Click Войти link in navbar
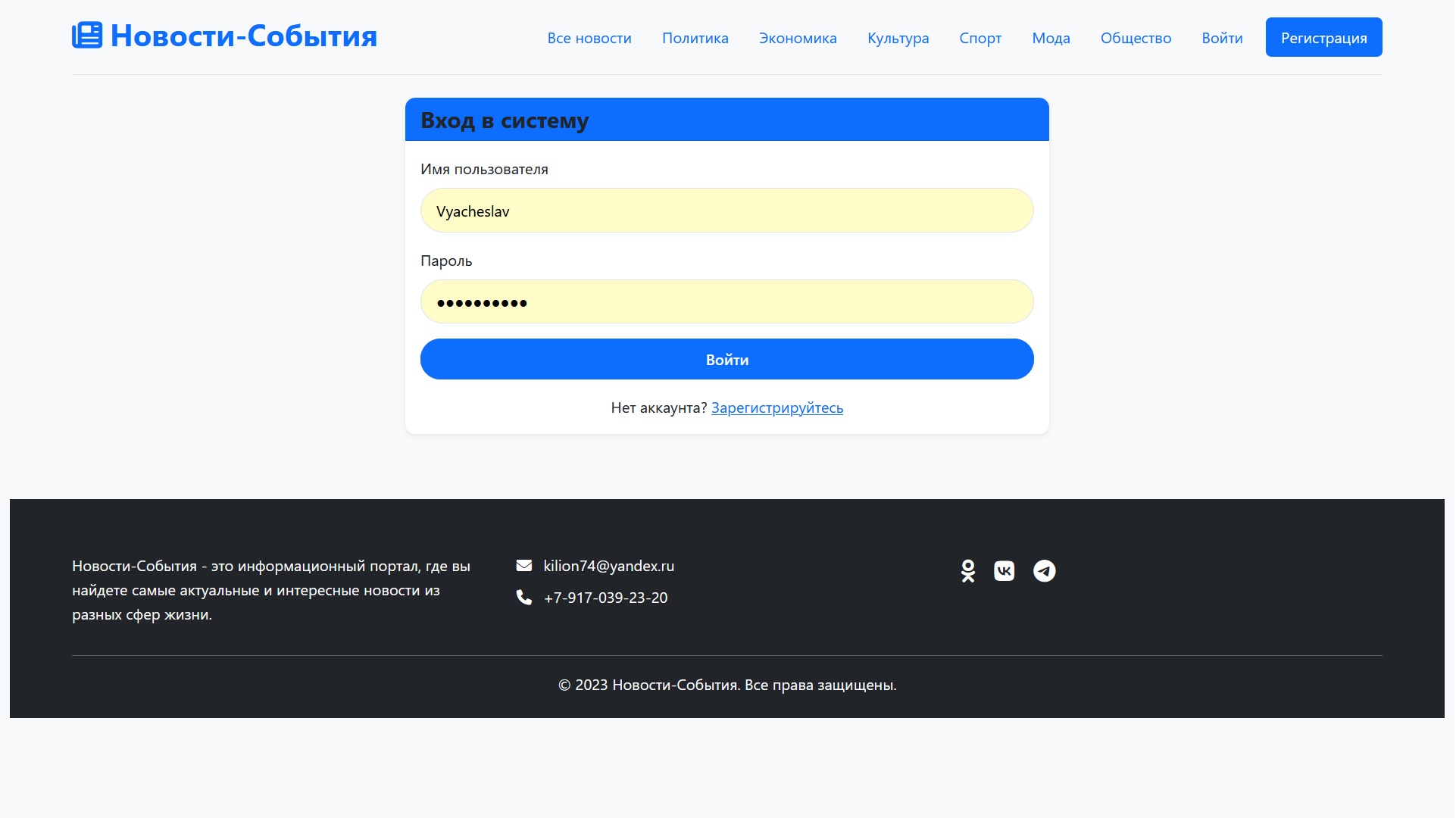 pos(1222,38)
